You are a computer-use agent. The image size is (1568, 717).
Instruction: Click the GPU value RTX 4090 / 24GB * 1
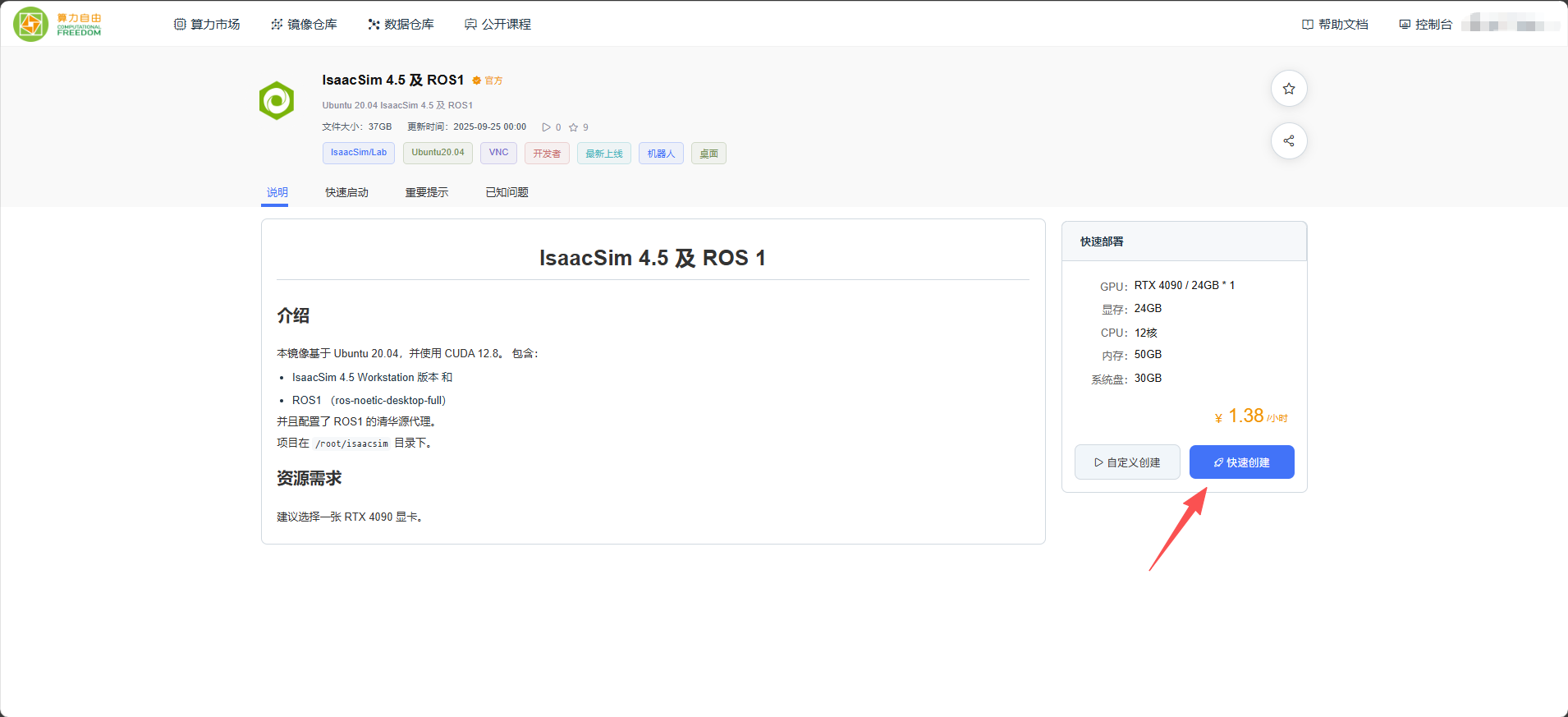(1185, 286)
